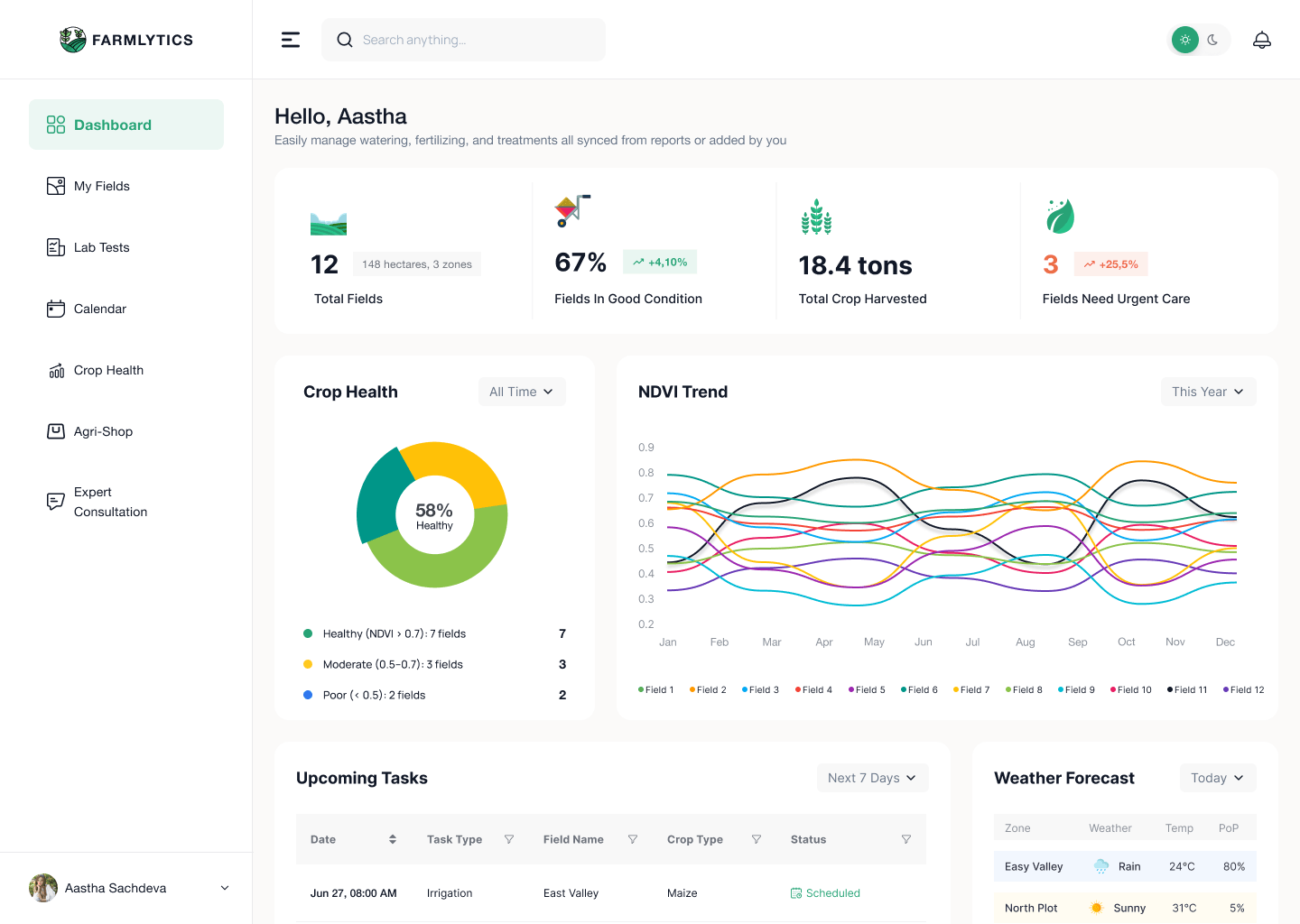Screen dimensions: 1300x924
Task: Click the hamburger menu icon to collapse sidebar
Action: click(x=290, y=40)
